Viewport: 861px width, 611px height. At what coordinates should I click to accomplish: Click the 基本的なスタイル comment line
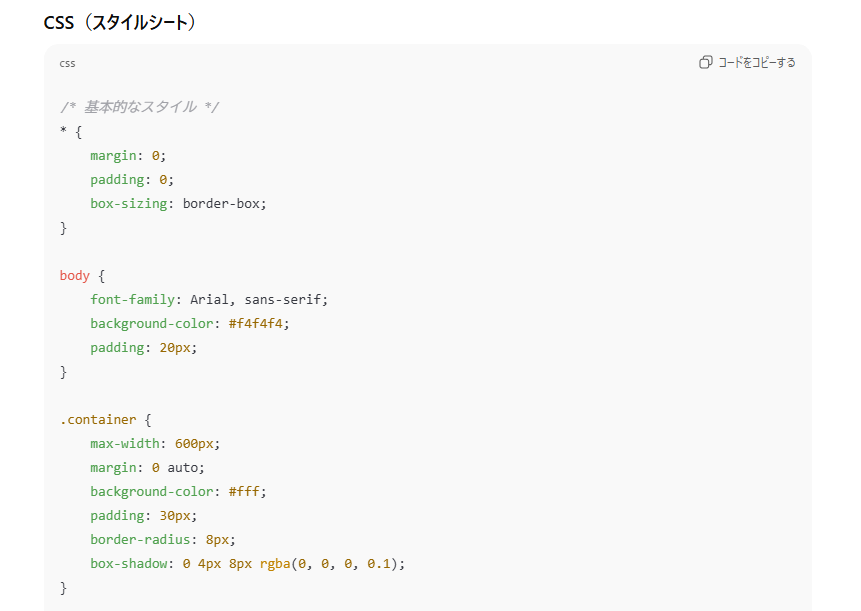tap(139, 107)
